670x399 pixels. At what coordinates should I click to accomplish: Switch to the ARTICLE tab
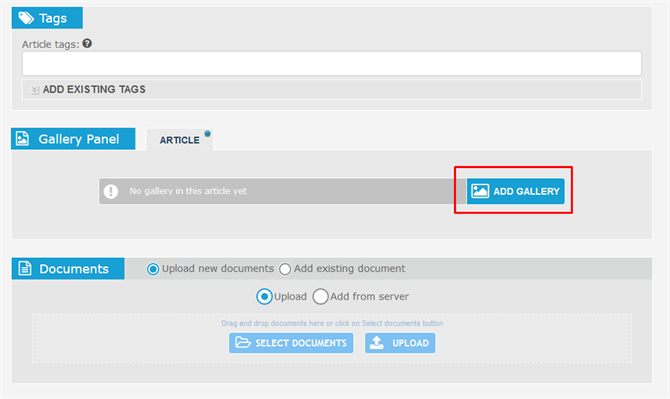pos(179,140)
